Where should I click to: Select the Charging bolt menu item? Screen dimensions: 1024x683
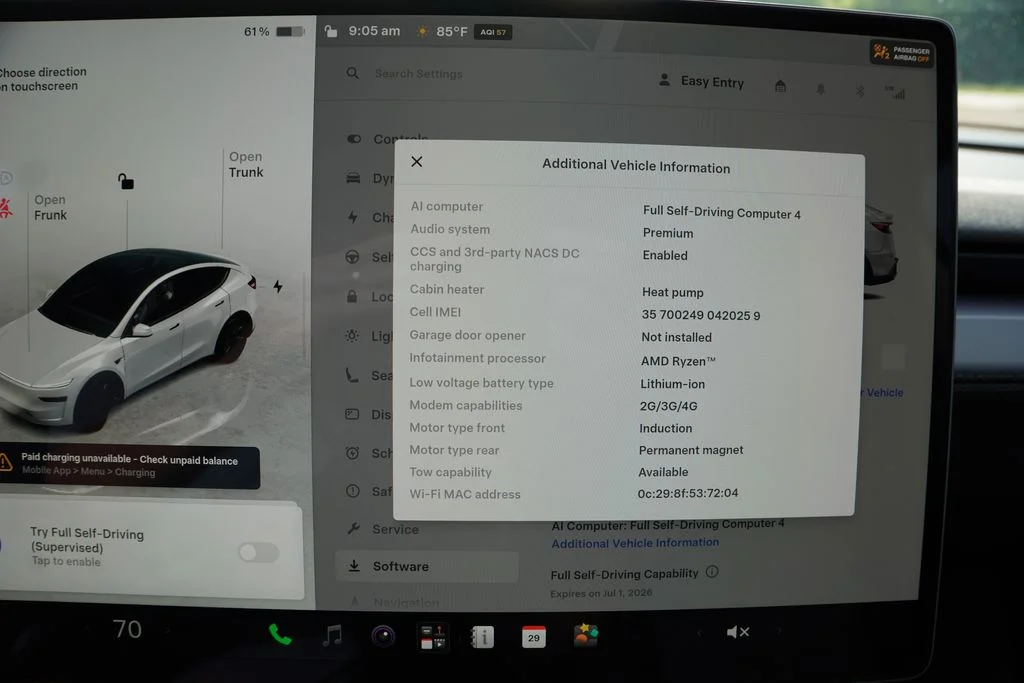point(370,217)
